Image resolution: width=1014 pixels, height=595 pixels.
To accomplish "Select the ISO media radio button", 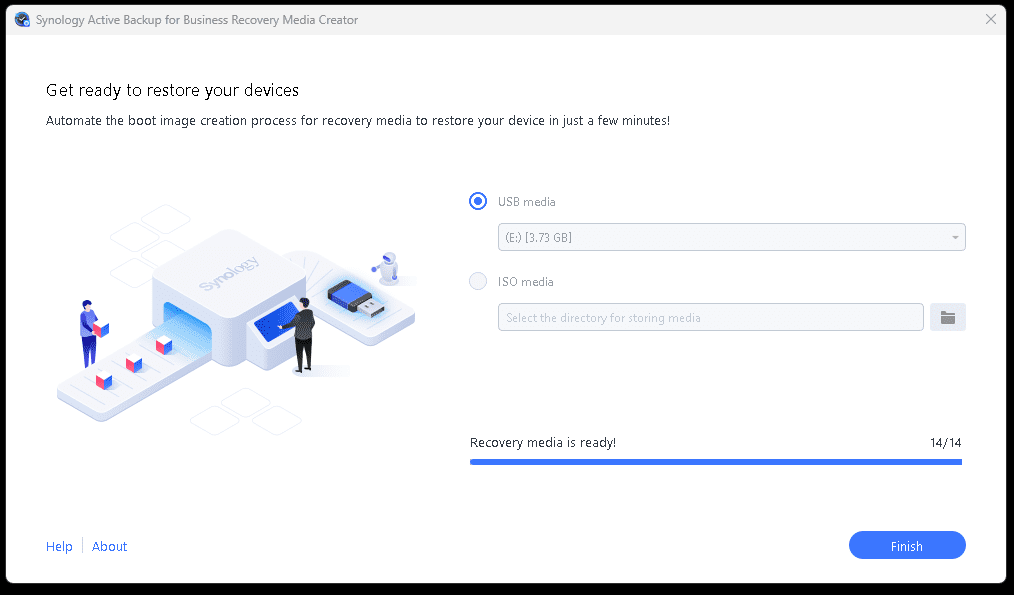I will point(478,281).
